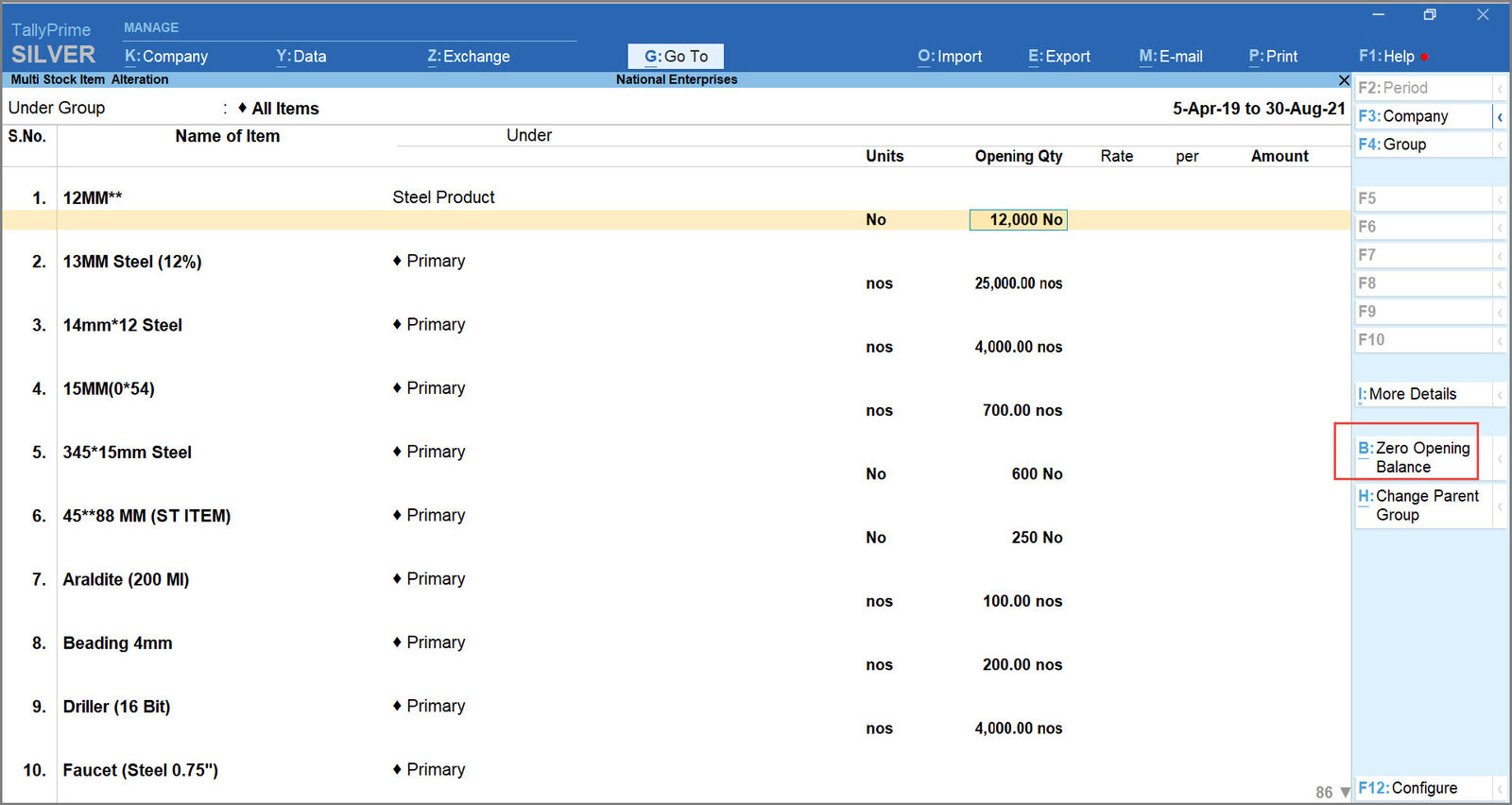Open F1: Help
Screen dimensions: 1512x805
click(x=1387, y=57)
